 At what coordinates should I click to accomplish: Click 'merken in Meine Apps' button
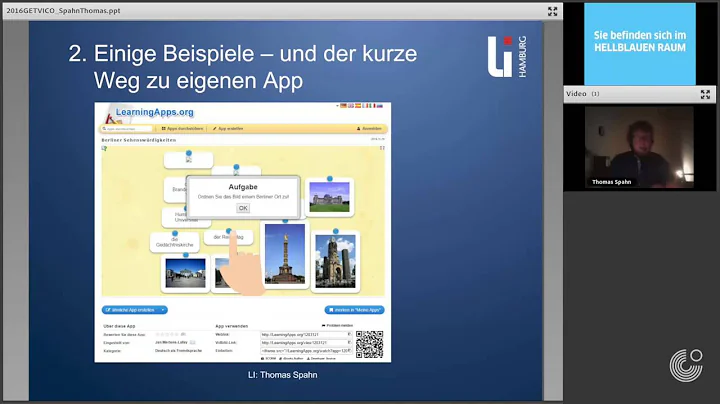pyautogui.click(x=354, y=310)
